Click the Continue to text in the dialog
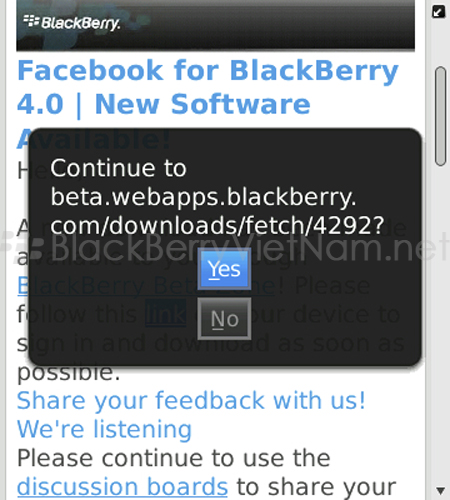Viewport: 450px width, 500px height. pos(118,168)
